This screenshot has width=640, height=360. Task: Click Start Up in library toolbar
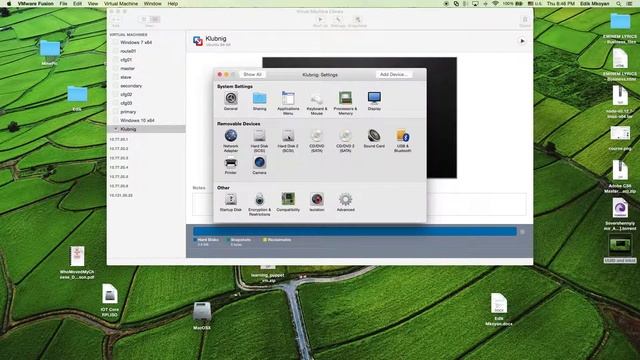pos(320,22)
